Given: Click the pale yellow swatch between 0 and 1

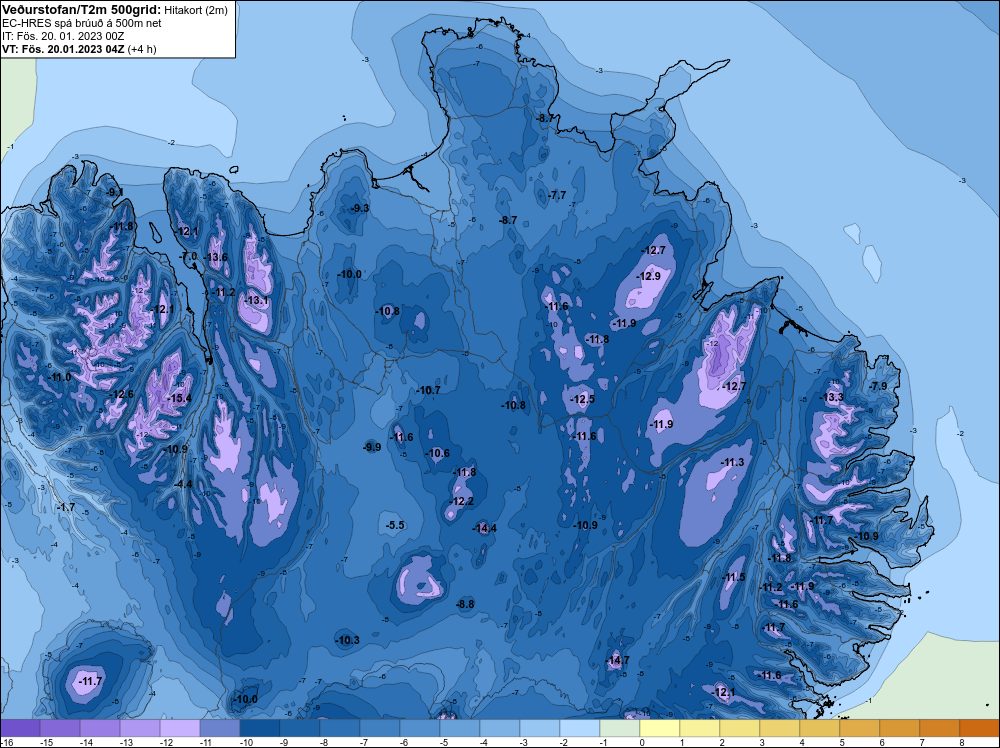Looking at the screenshot, I should click(660, 728).
